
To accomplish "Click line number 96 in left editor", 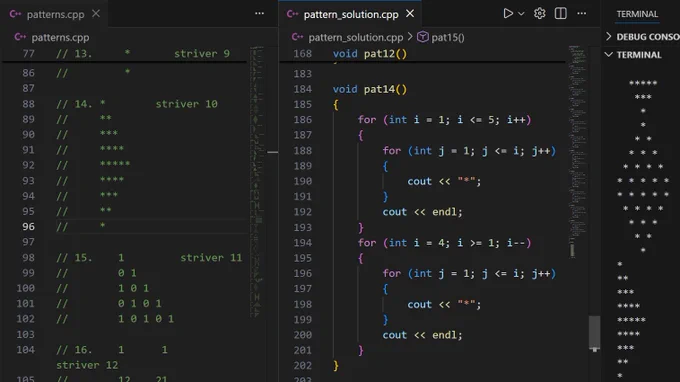I will tap(29, 226).
